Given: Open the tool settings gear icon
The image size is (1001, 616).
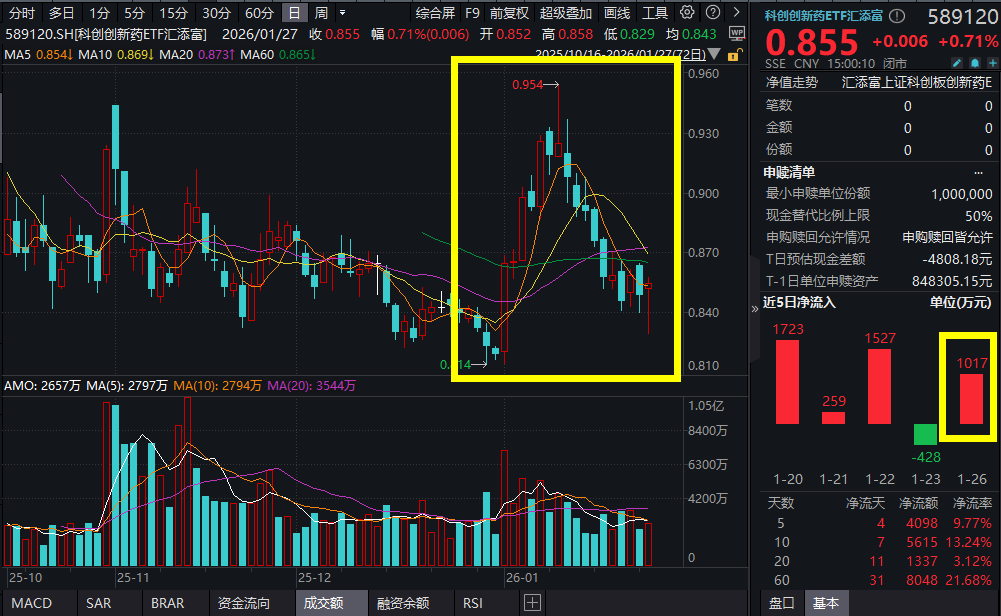Looking at the screenshot, I should (687, 12).
